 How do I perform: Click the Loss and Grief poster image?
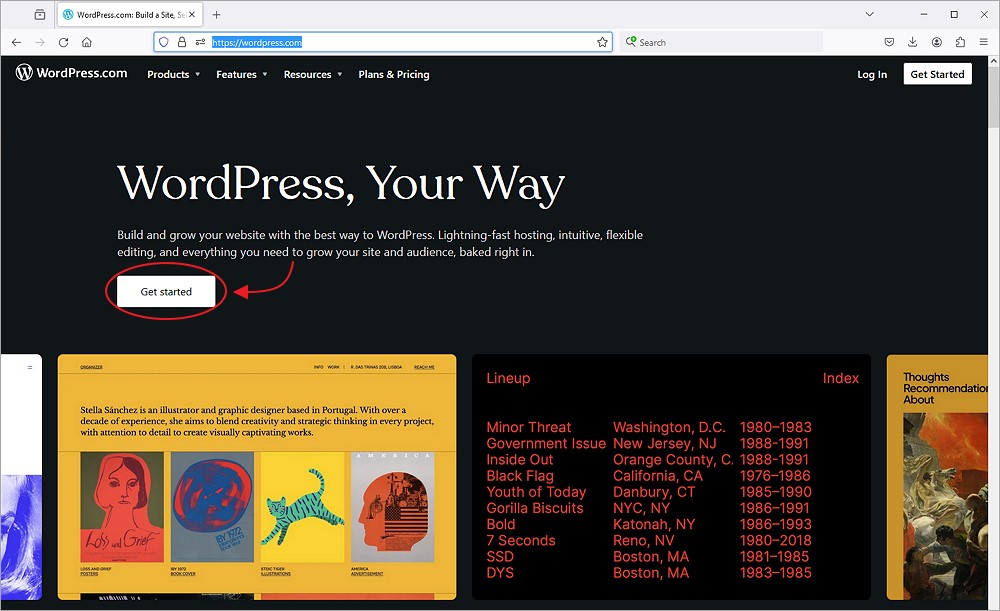tap(122, 507)
